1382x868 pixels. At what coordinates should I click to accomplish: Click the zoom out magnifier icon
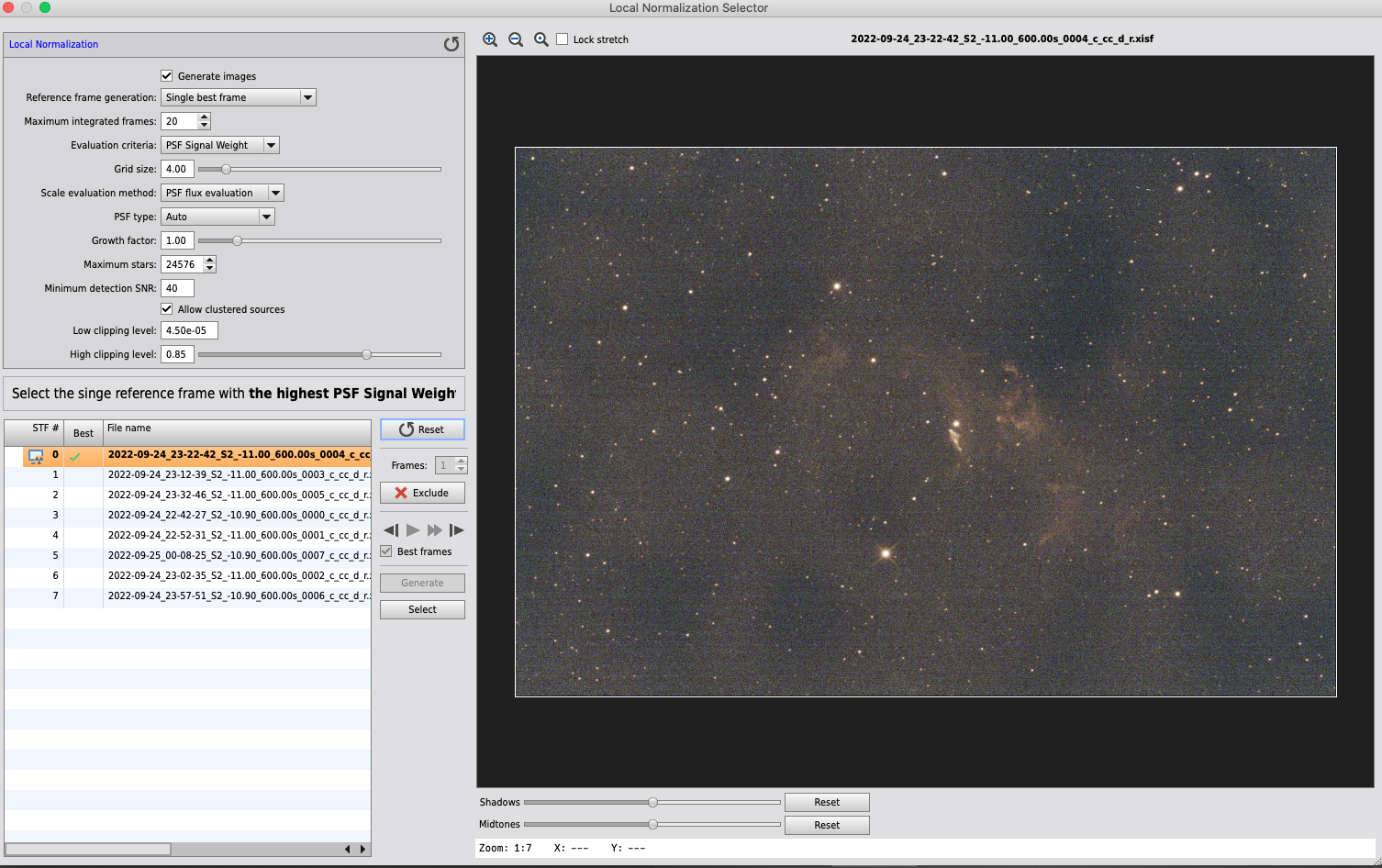coord(516,39)
